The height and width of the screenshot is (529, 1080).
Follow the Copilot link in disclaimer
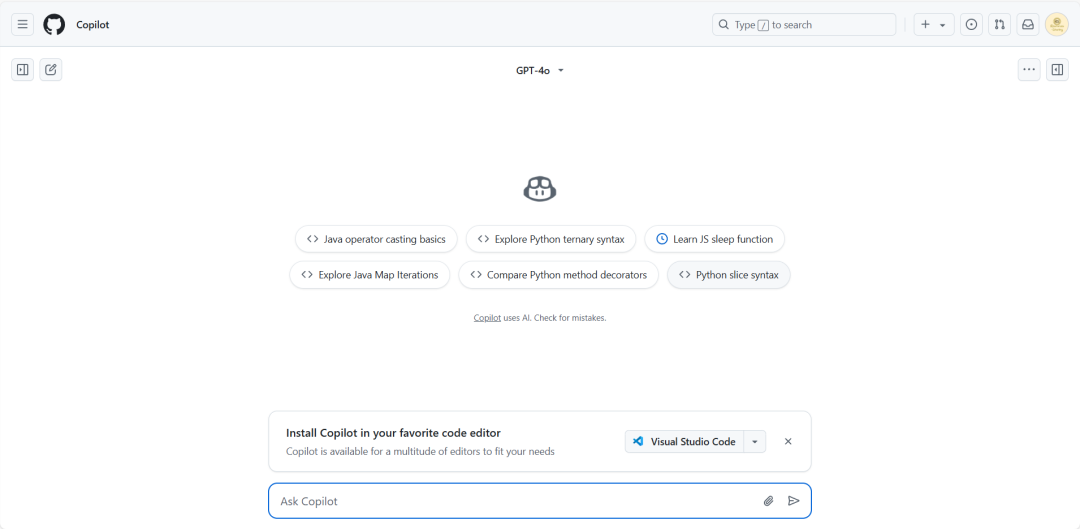tap(487, 318)
